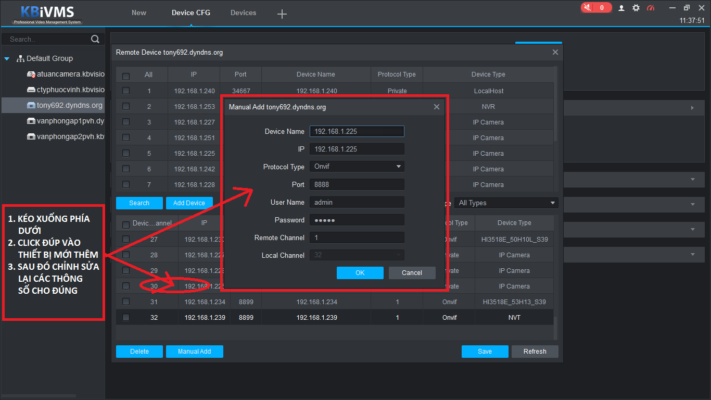This screenshot has width=711, height=400.
Task: Click the sidebar Search box
Action: point(48,39)
